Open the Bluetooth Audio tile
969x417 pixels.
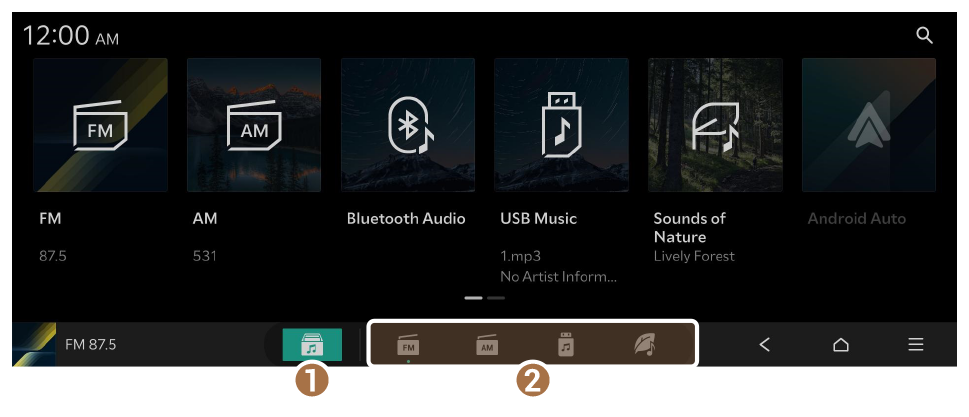point(408,125)
